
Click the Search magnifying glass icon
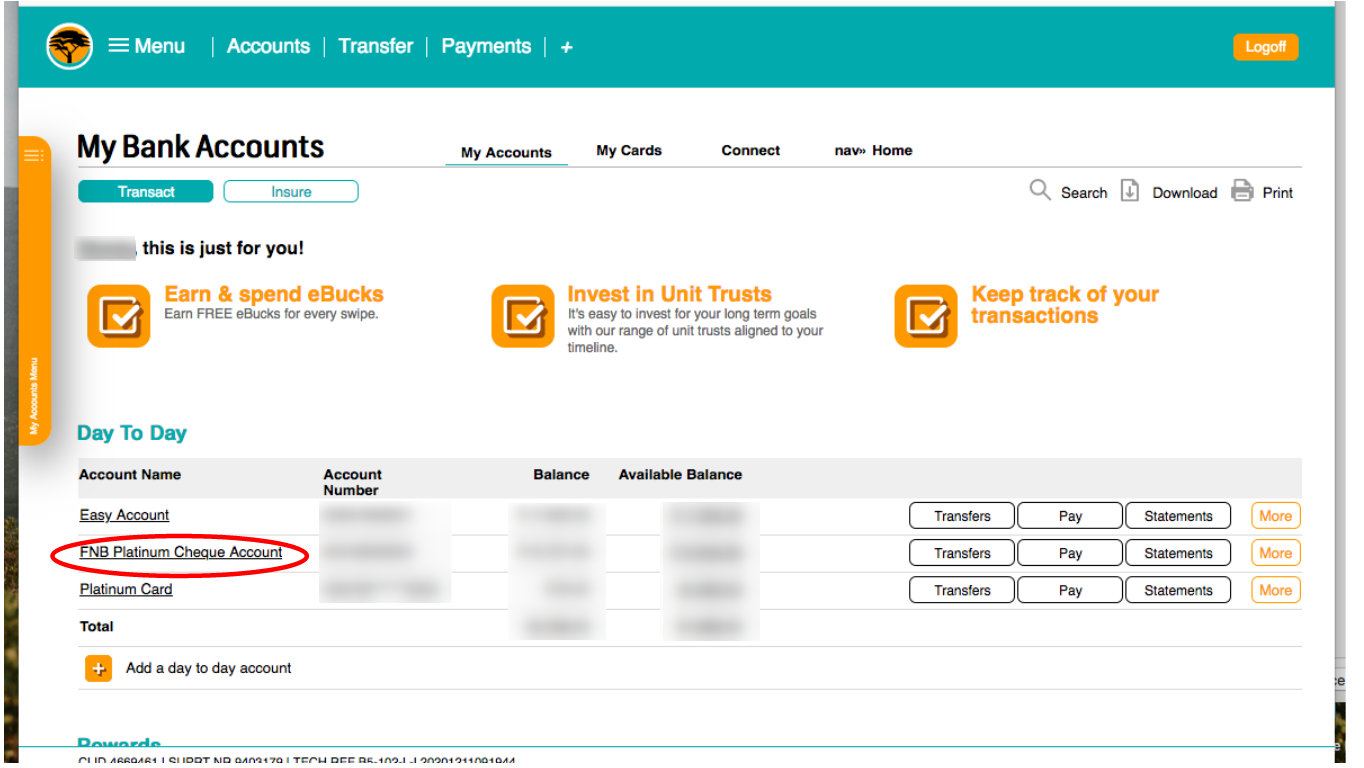point(1040,190)
